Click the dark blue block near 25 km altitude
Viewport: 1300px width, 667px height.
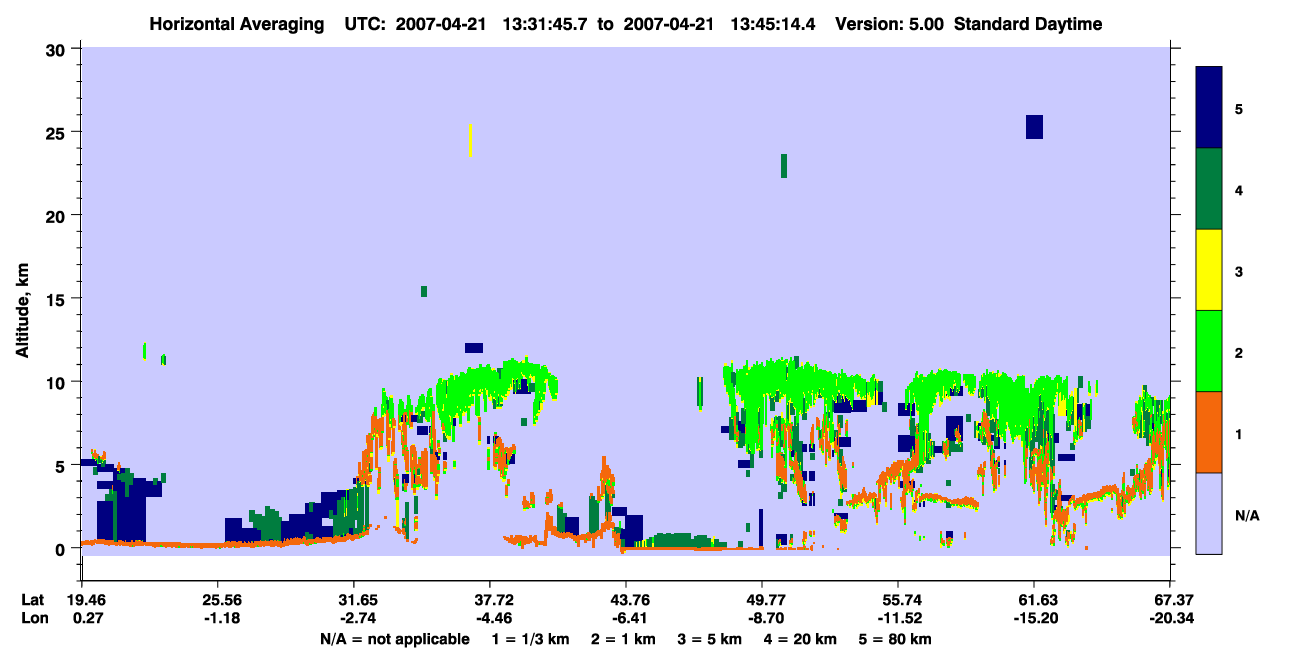tap(1034, 127)
